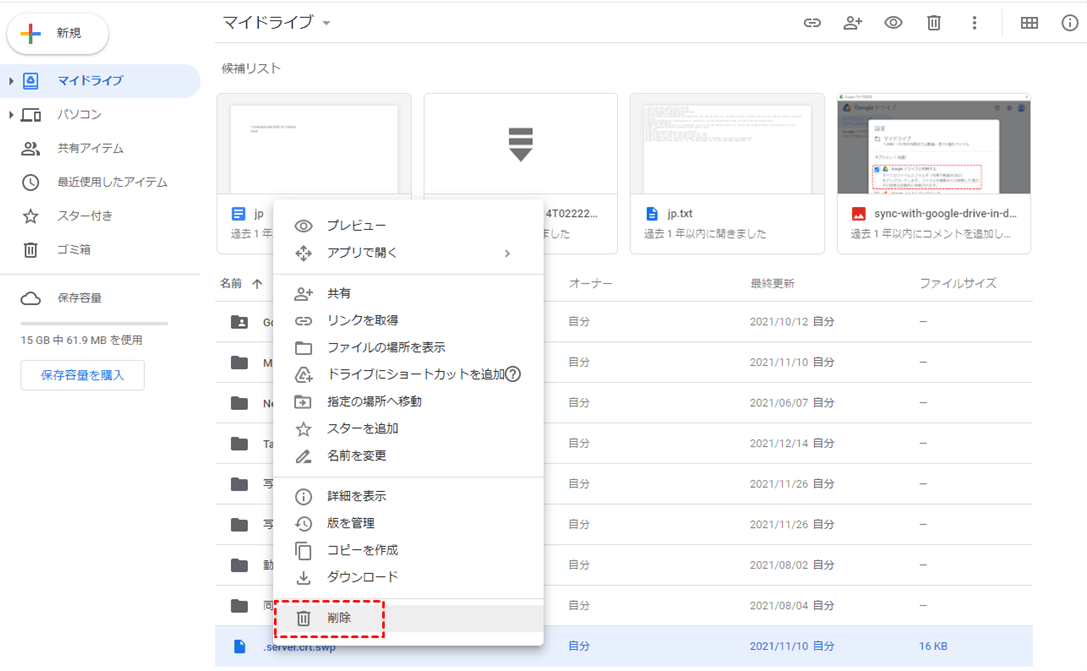1087x671 pixels.
Task: Click the trash icon in top toolbar
Action: click(934, 23)
